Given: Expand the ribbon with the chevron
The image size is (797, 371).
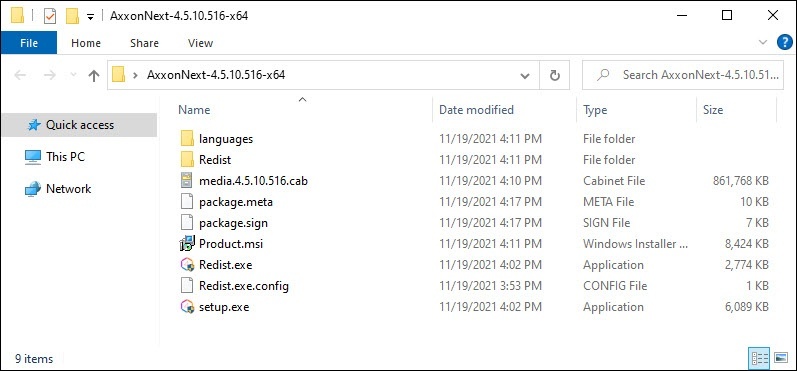Looking at the screenshot, I should click(x=762, y=43).
